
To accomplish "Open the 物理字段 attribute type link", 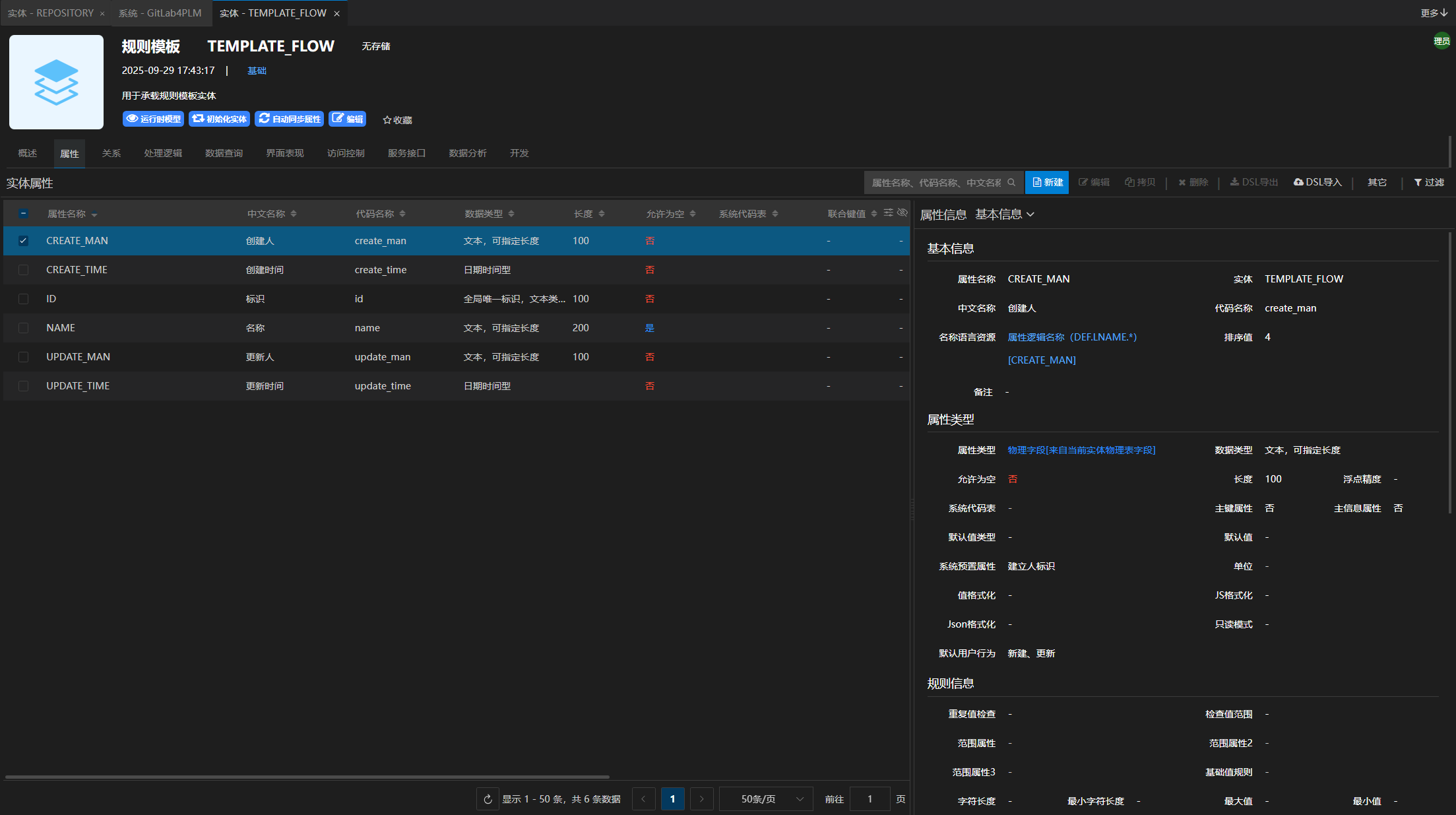I will (1081, 450).
